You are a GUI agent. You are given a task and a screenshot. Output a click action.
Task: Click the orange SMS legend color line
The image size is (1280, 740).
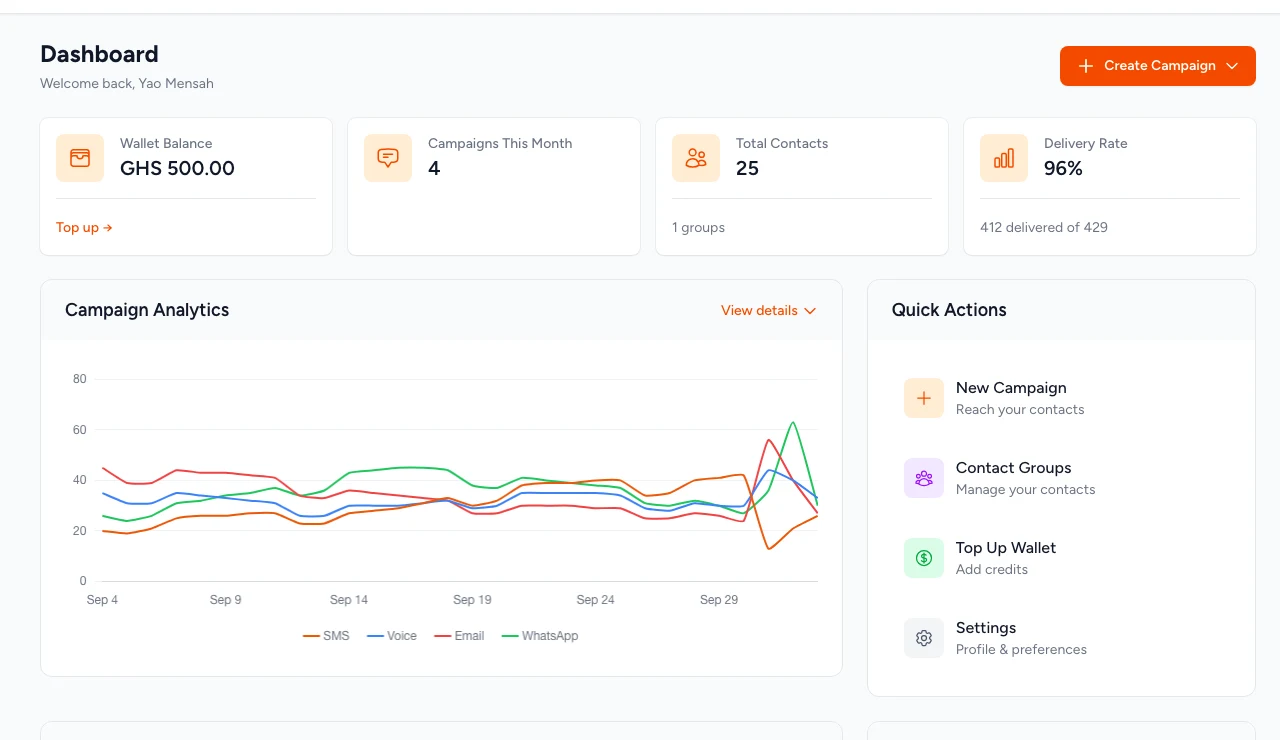coord(311,636)
